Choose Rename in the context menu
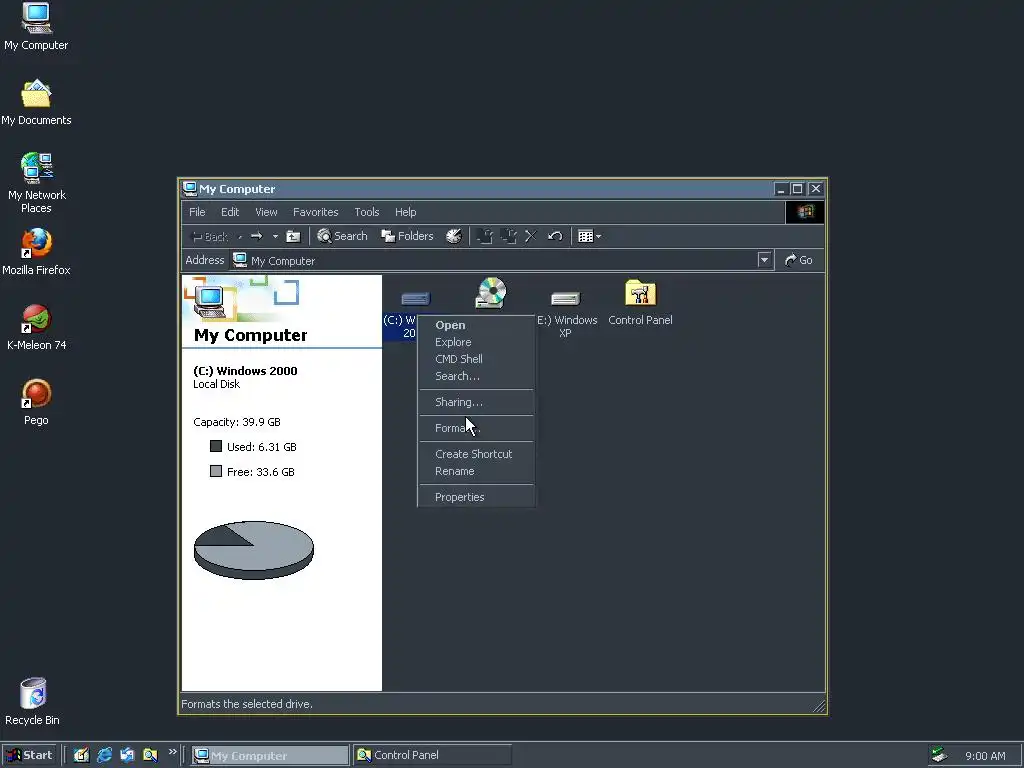The image size is (1024, 768). point(476,471)
